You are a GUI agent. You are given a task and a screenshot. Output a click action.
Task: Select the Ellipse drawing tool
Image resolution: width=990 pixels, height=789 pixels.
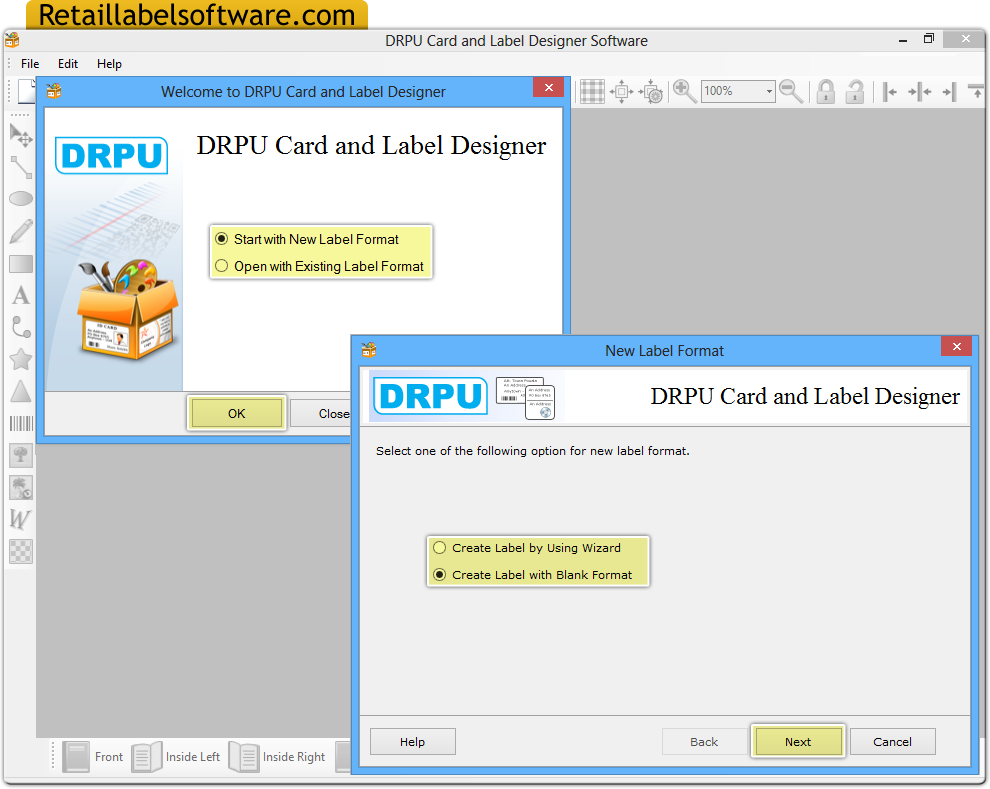click(x=21, y=199)
